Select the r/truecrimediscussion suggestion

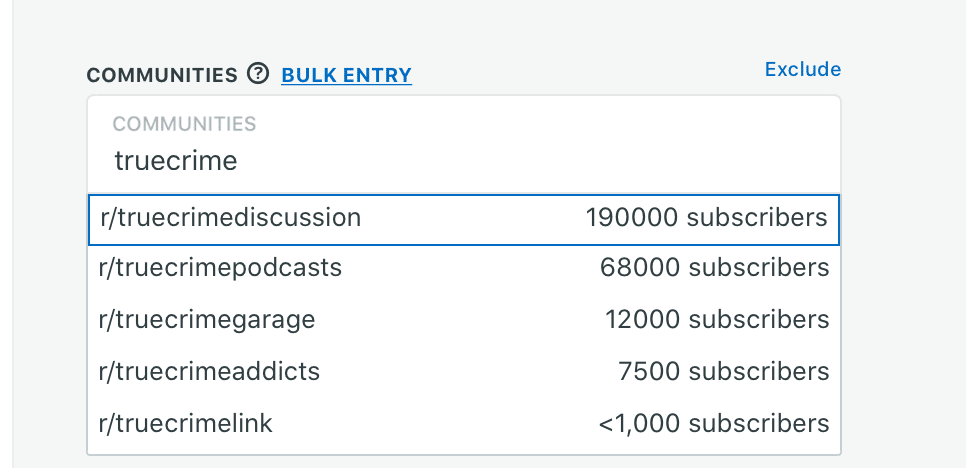pyautogui.click(x=230, y=217)
